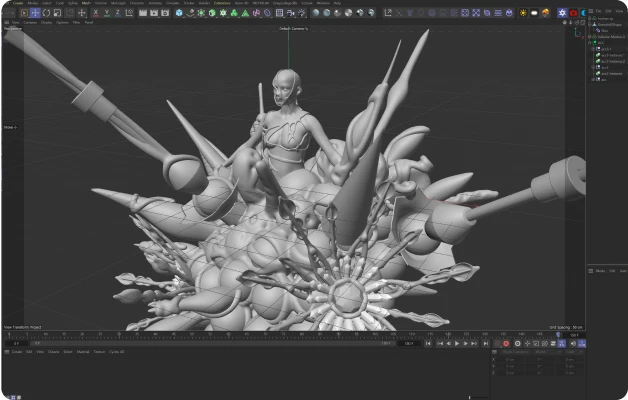Screen dimensions: 628x400
Task: Click the timeline preview range bar
Action: 212,344
